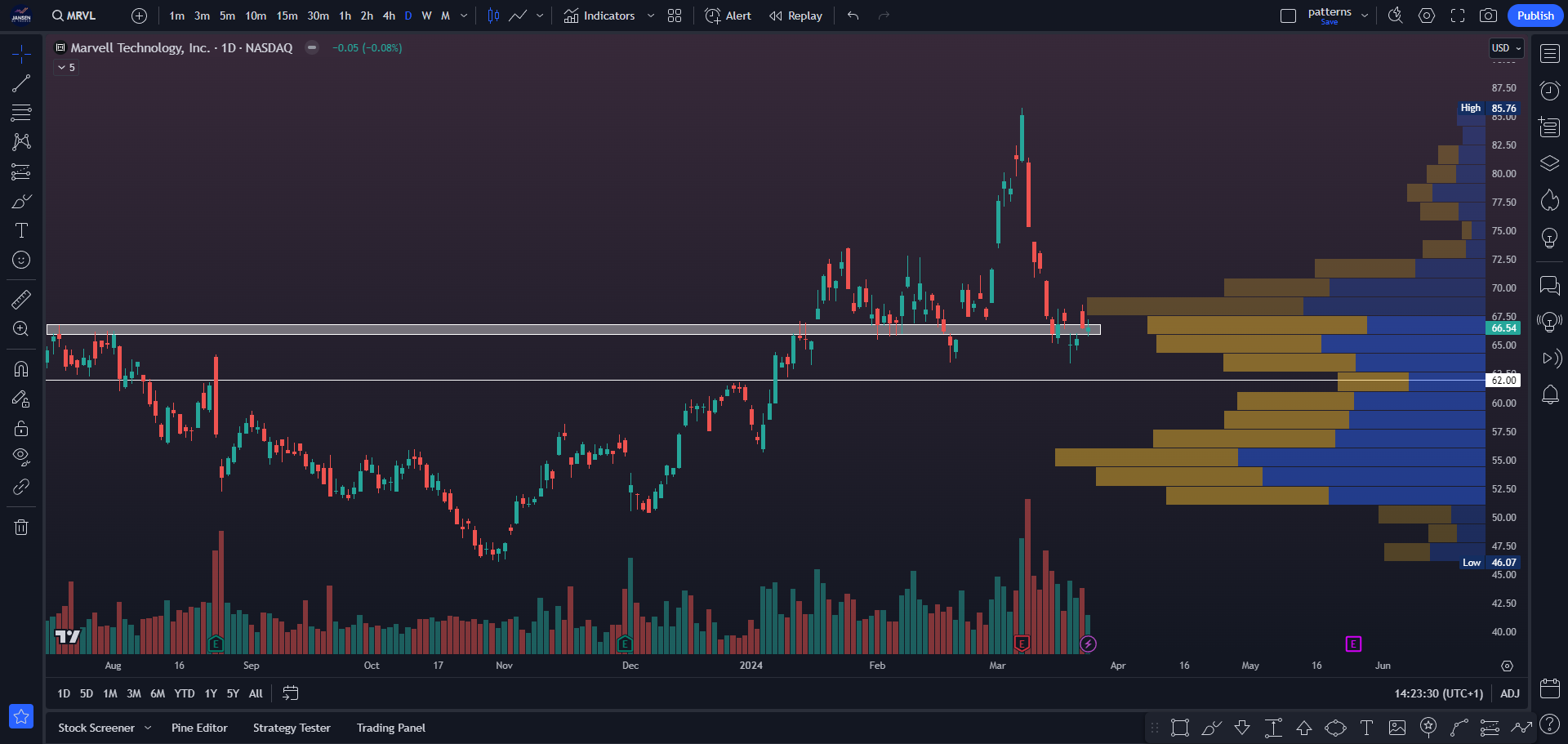The image size is (1568, 744).
Task: Open the forecasting and measurement tools
Action: point(21,172)
